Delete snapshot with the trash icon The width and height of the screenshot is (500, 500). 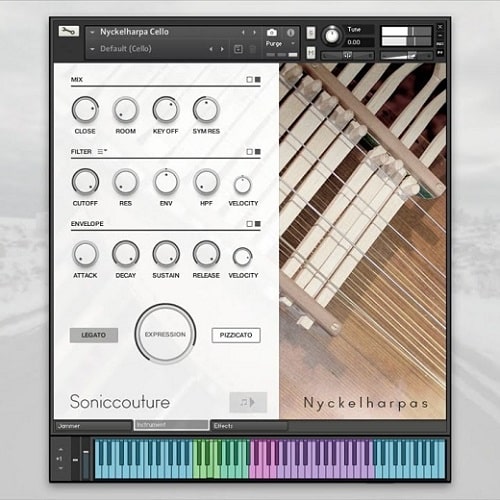253,49
